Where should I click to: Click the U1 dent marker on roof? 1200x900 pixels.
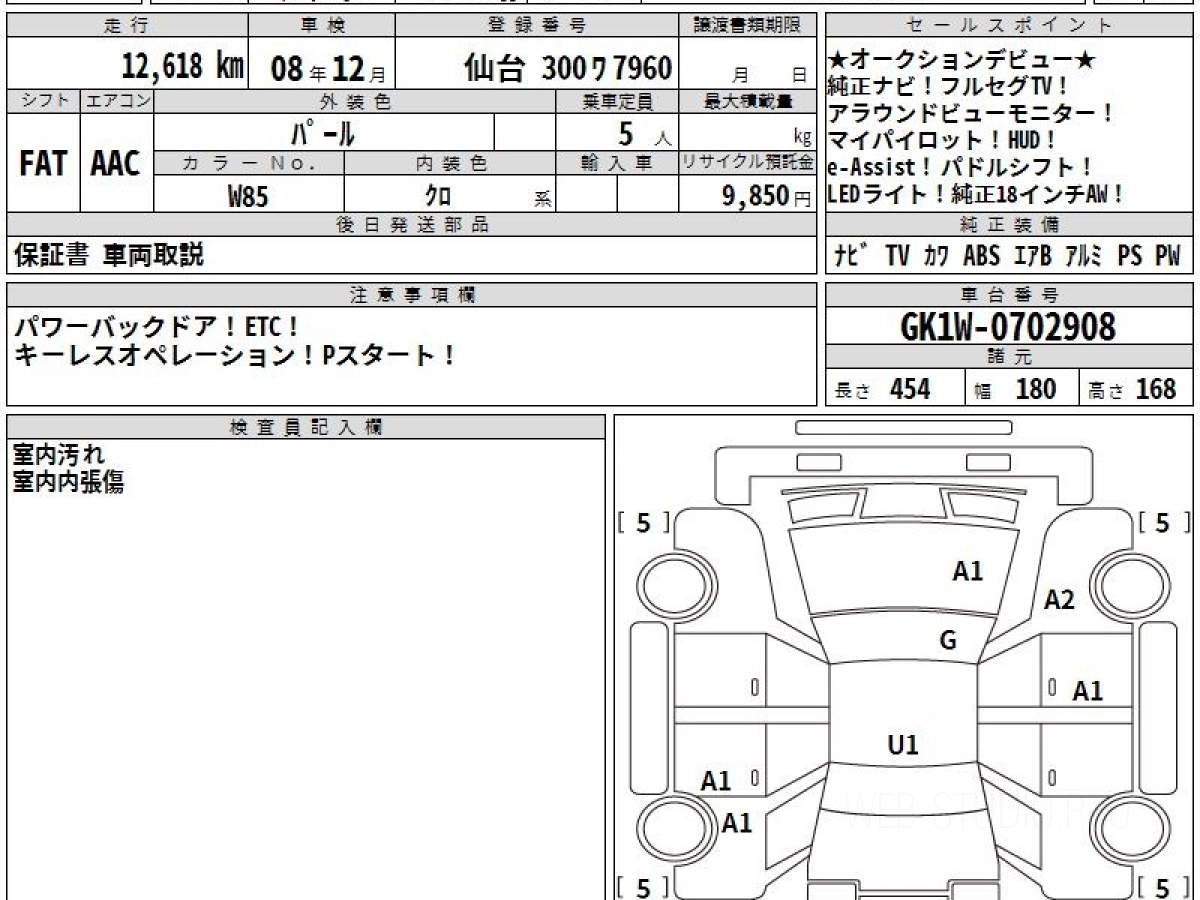click(x=903, y=745)
